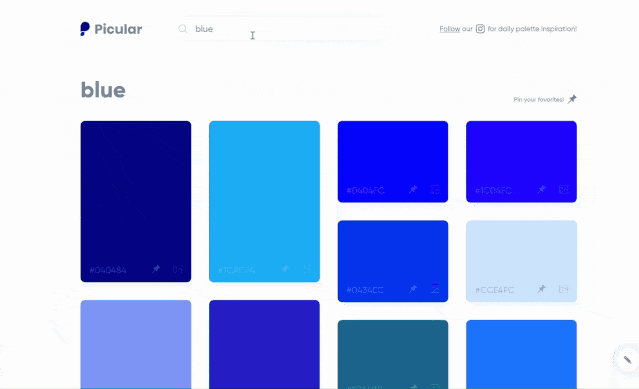The height and width of the screenshot is (389, 639).
Task: Select the periwinkle swatch in the bottom row
Action: pyautogui.click(x=136, y=344)
